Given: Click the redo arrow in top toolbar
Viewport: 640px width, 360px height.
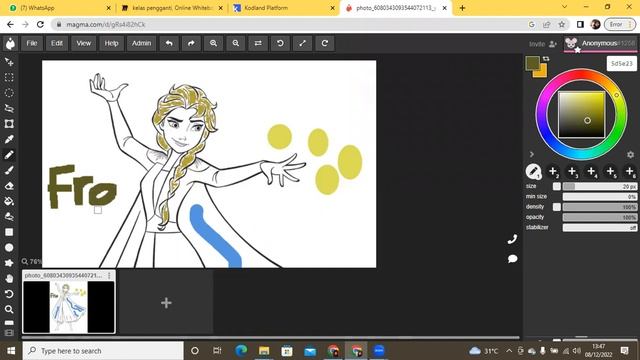Looking at the screenshot, I should pyautogui.click(x=191, y=43).
